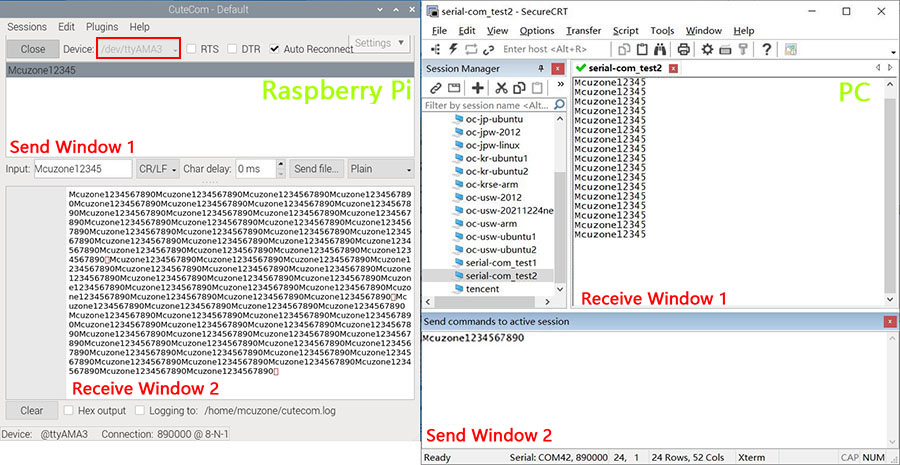Open SecureCRT Script menu

coord(626,30)
